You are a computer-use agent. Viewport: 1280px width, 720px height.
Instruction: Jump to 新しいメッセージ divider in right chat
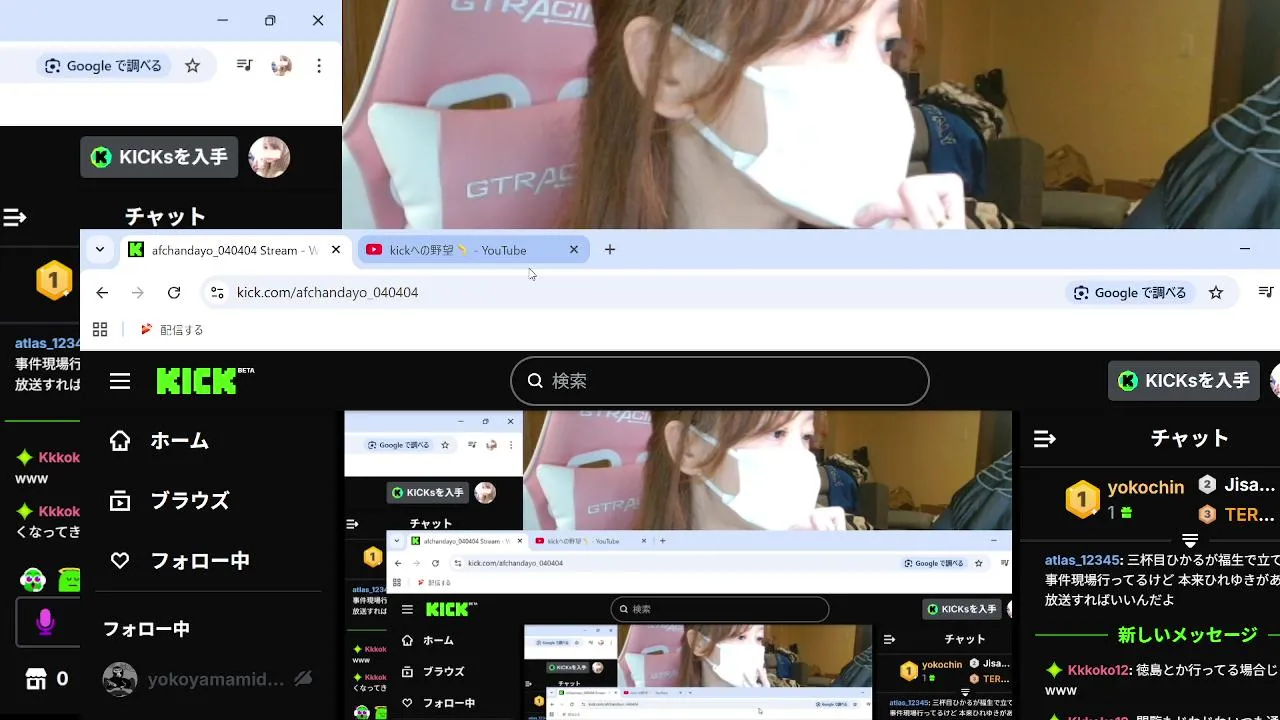pyautogui.click(x=1187, y=636)
